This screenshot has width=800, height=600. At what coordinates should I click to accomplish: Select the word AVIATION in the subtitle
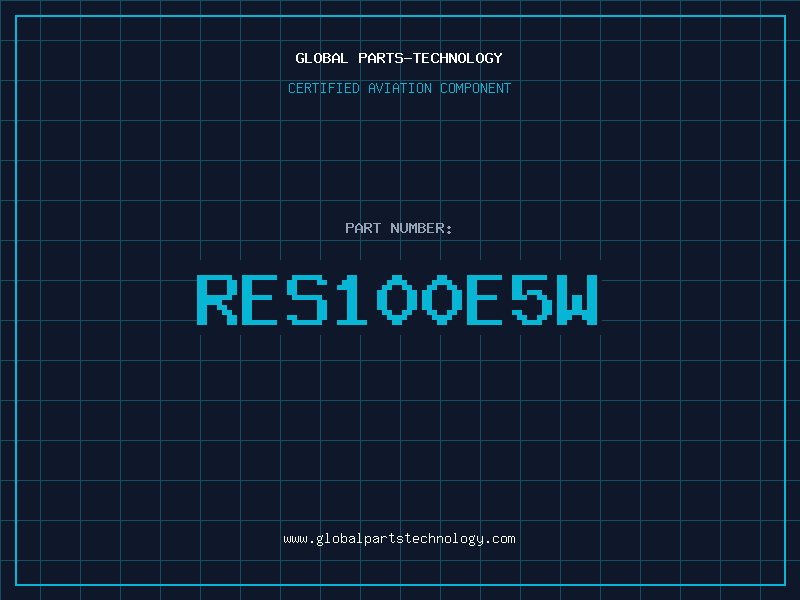point(401,88)
